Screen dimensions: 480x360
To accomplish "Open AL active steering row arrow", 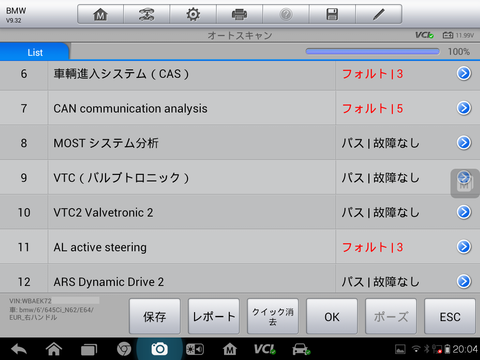I will 464,247.
